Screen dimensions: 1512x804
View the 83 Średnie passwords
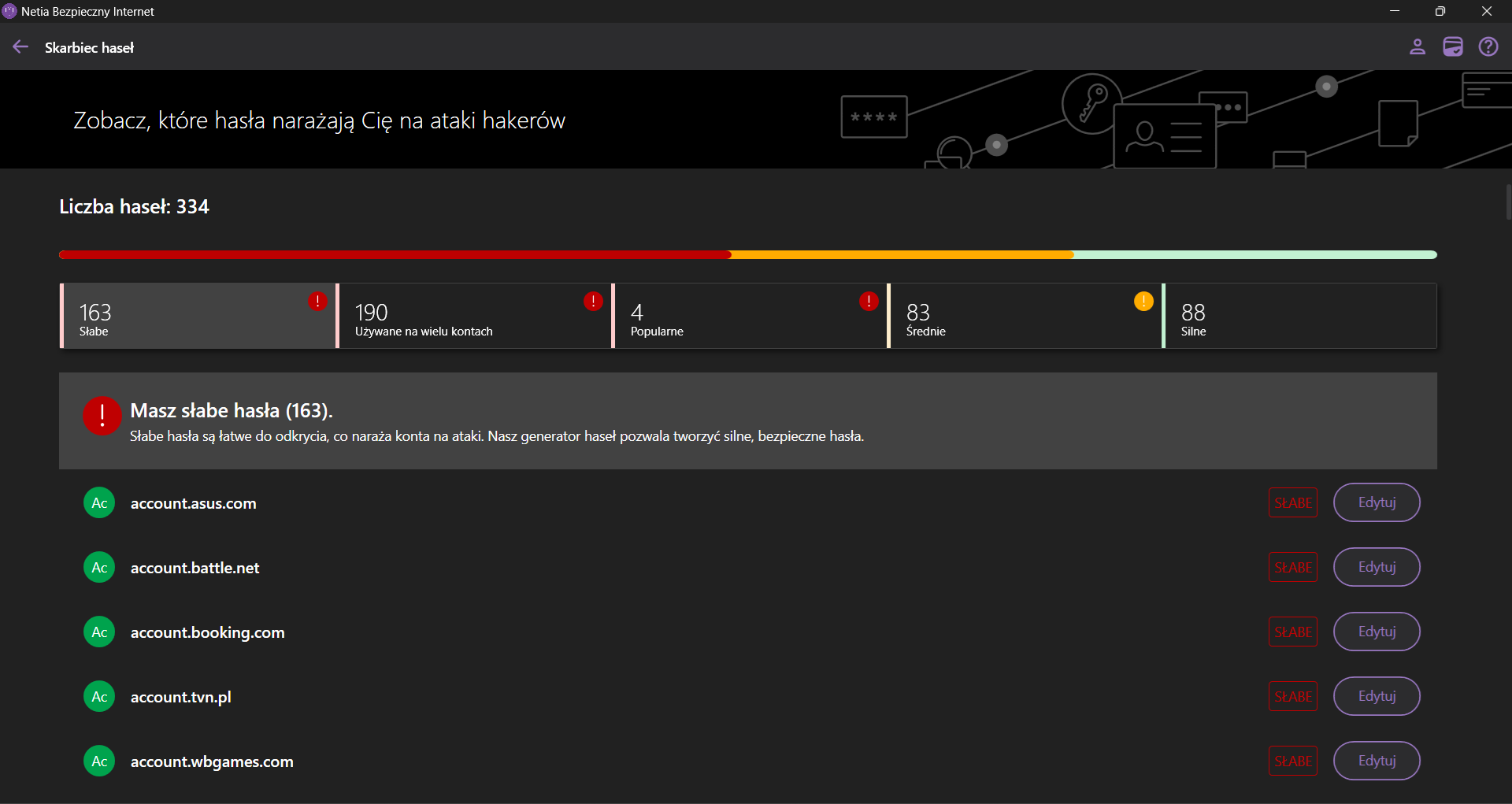click(x=1024, y=317)
